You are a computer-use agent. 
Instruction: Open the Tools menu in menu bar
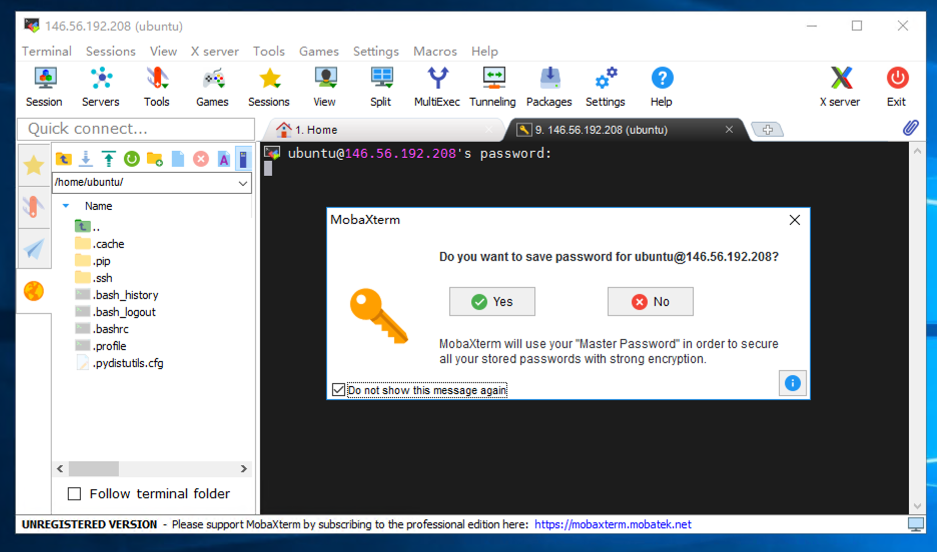coord(269,51)
